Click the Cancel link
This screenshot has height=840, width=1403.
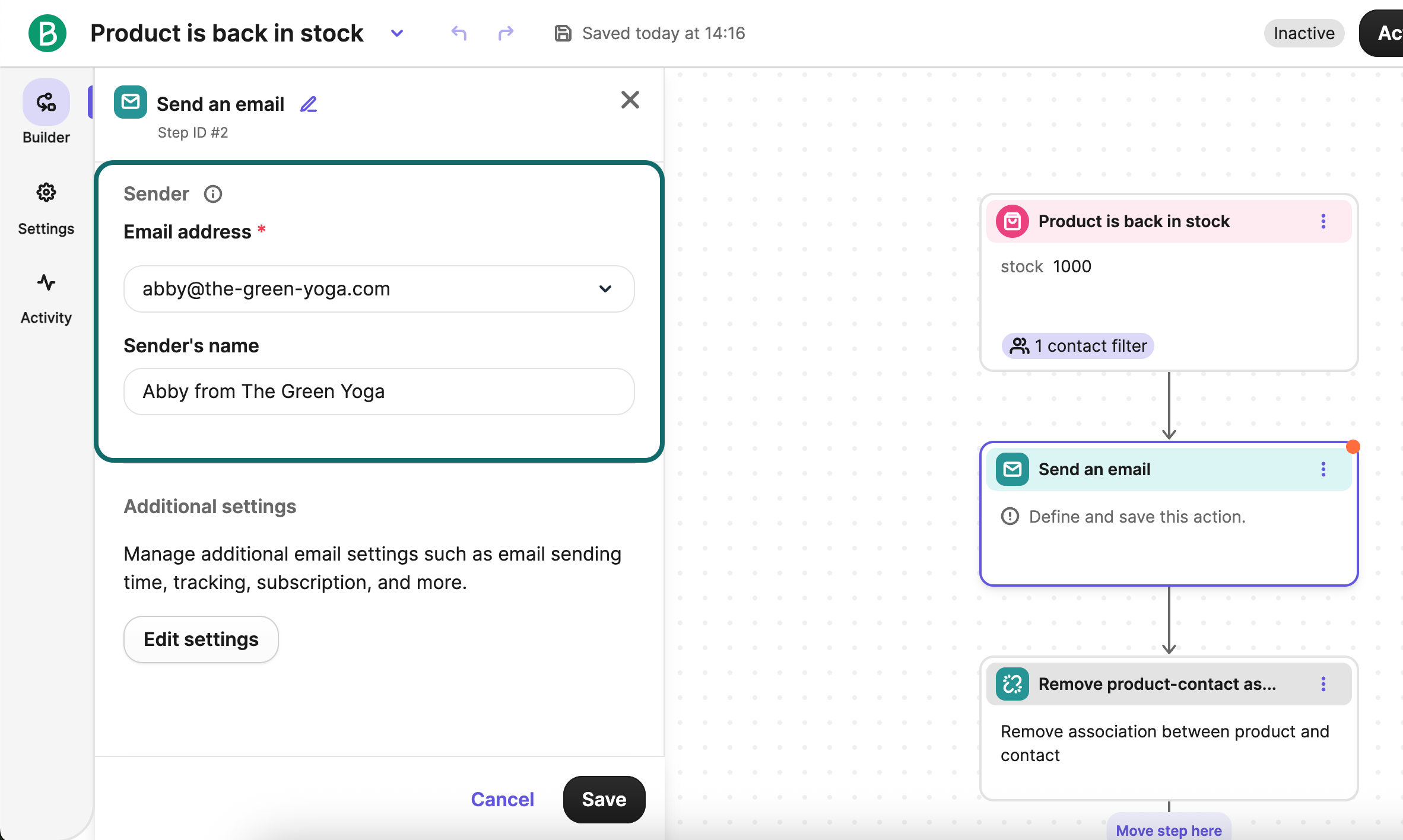click(x=502, y=799)
